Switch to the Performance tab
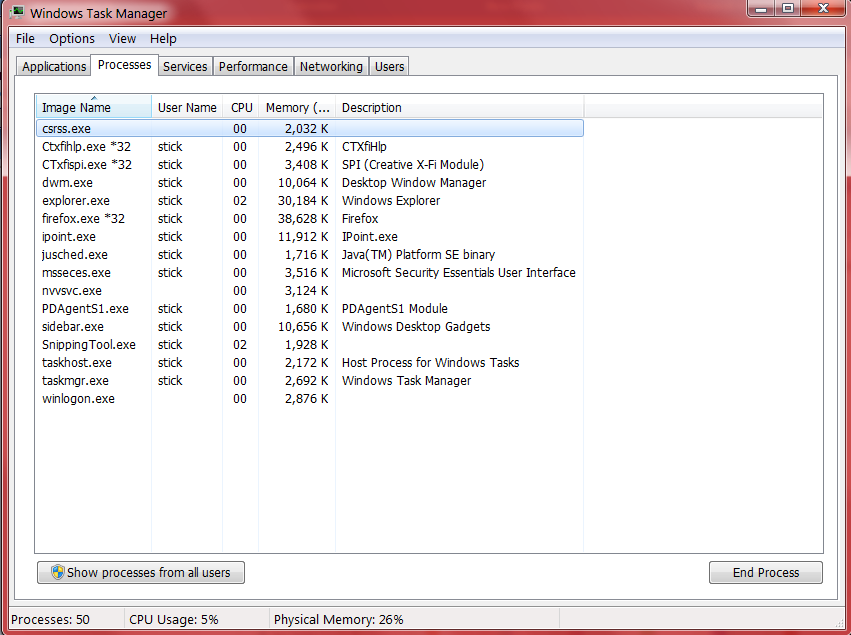 coord(253,67)
